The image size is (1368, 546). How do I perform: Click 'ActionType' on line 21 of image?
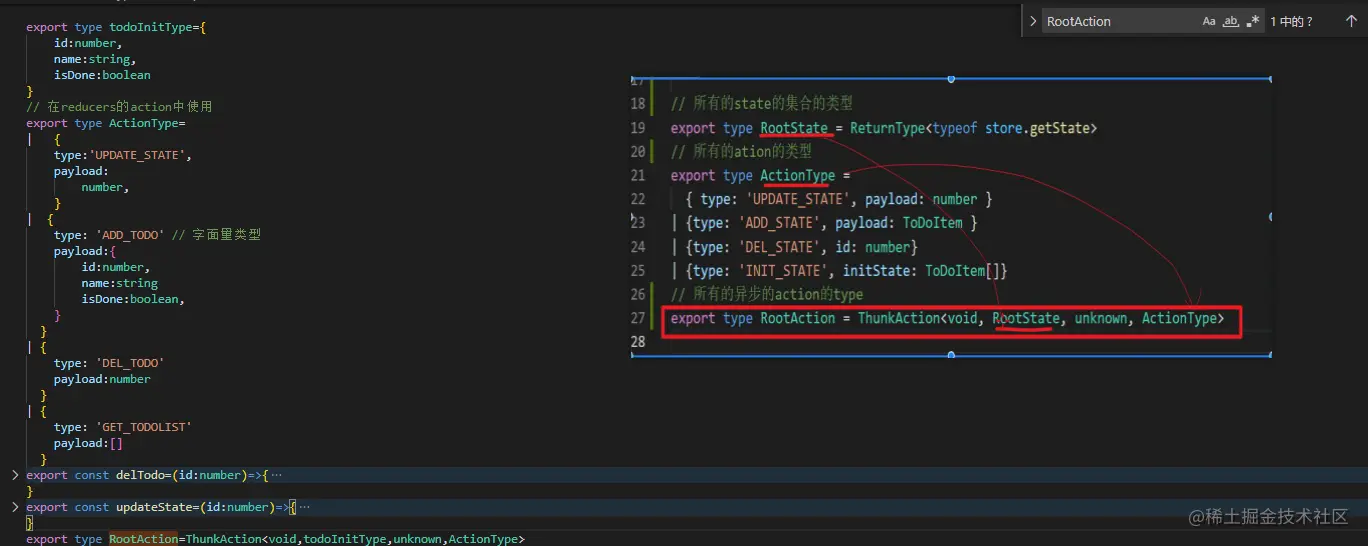pyautogui.click(x=797, y=176)
